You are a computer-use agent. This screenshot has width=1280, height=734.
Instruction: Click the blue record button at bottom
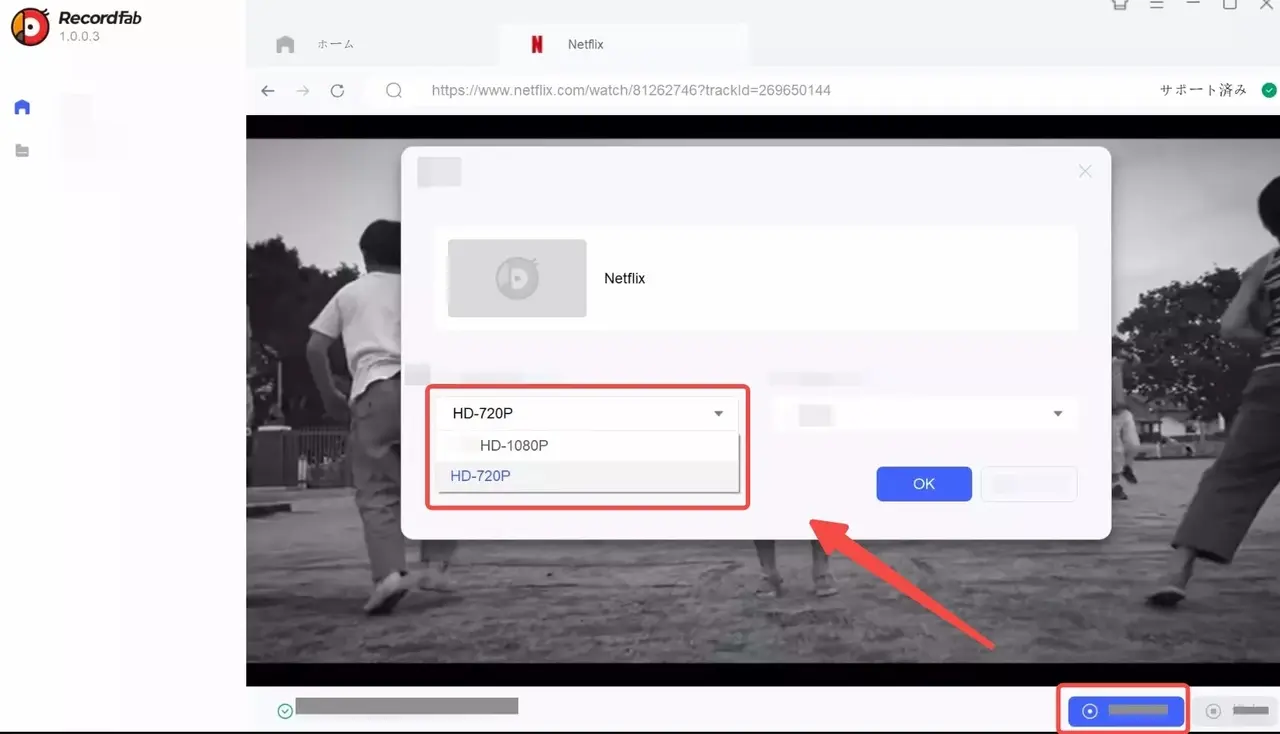click(1126, 711)
